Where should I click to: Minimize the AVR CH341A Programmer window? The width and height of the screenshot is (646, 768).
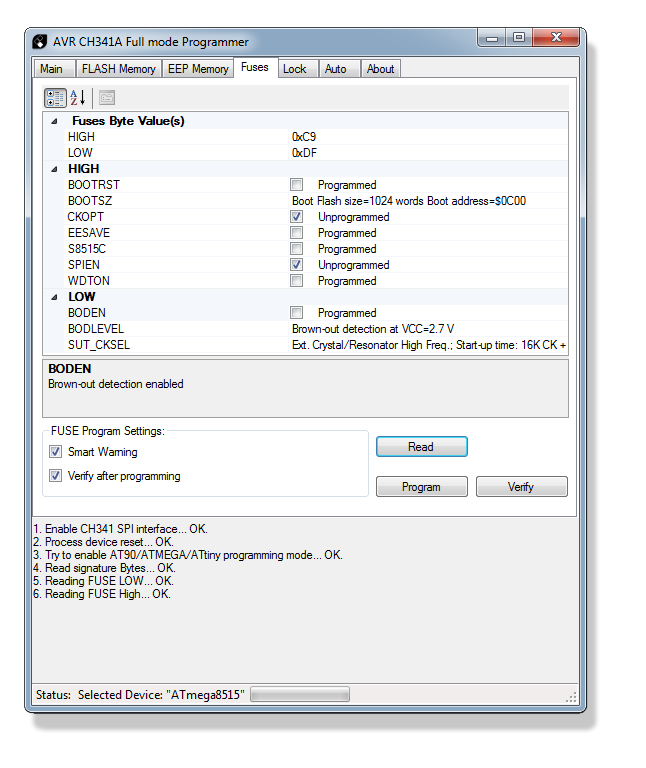[x=492, y=38]
